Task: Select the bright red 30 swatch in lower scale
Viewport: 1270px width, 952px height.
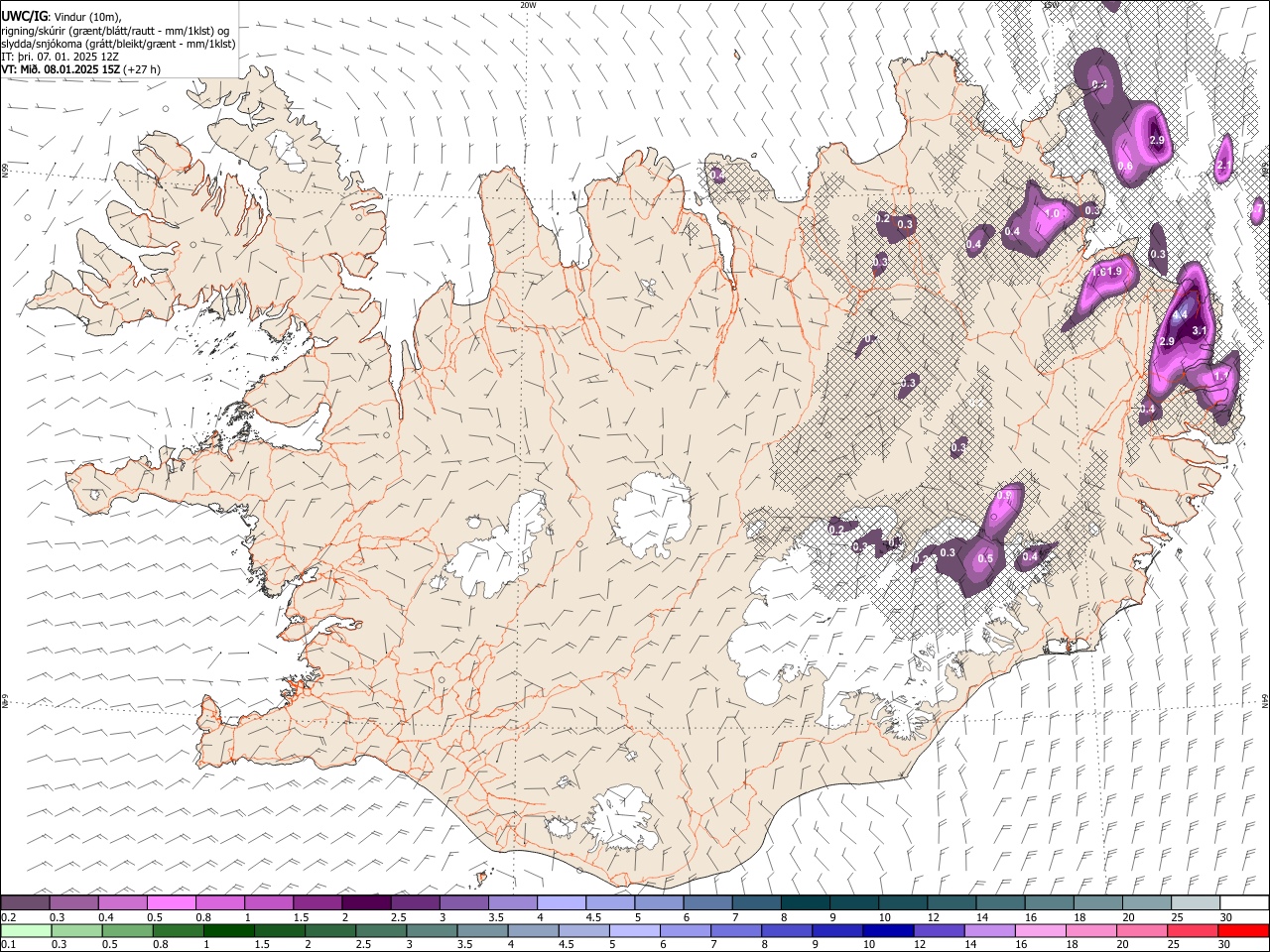Action: pyautogui.click(x=1243, y=930)
